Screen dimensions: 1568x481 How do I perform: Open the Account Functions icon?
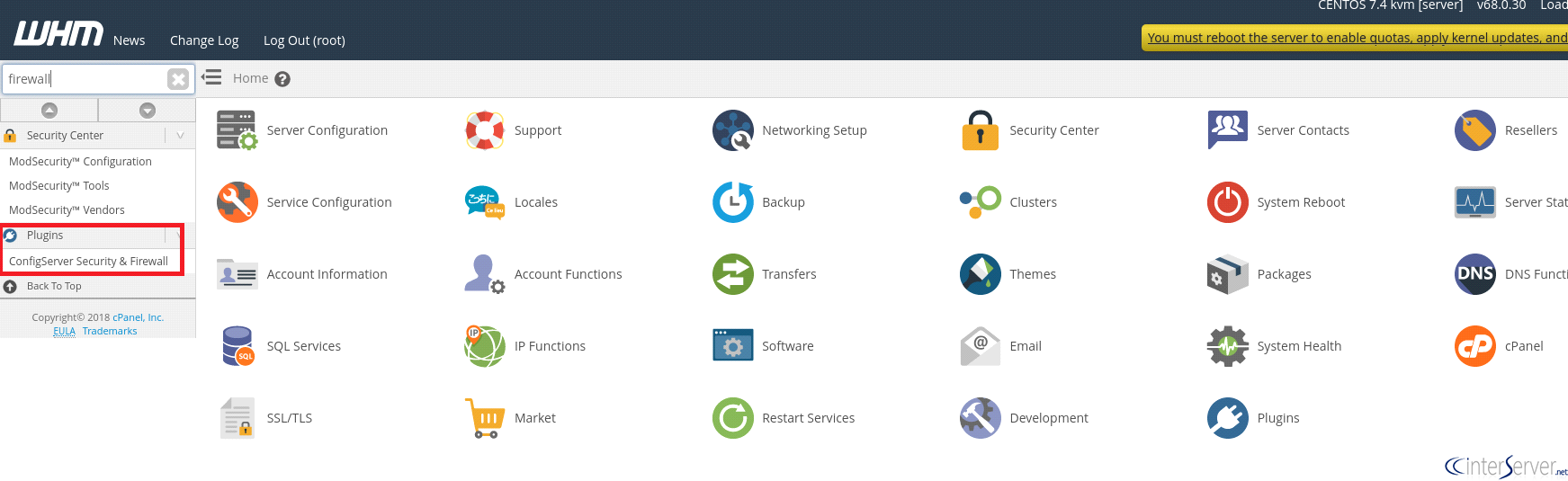click(485, 274)
